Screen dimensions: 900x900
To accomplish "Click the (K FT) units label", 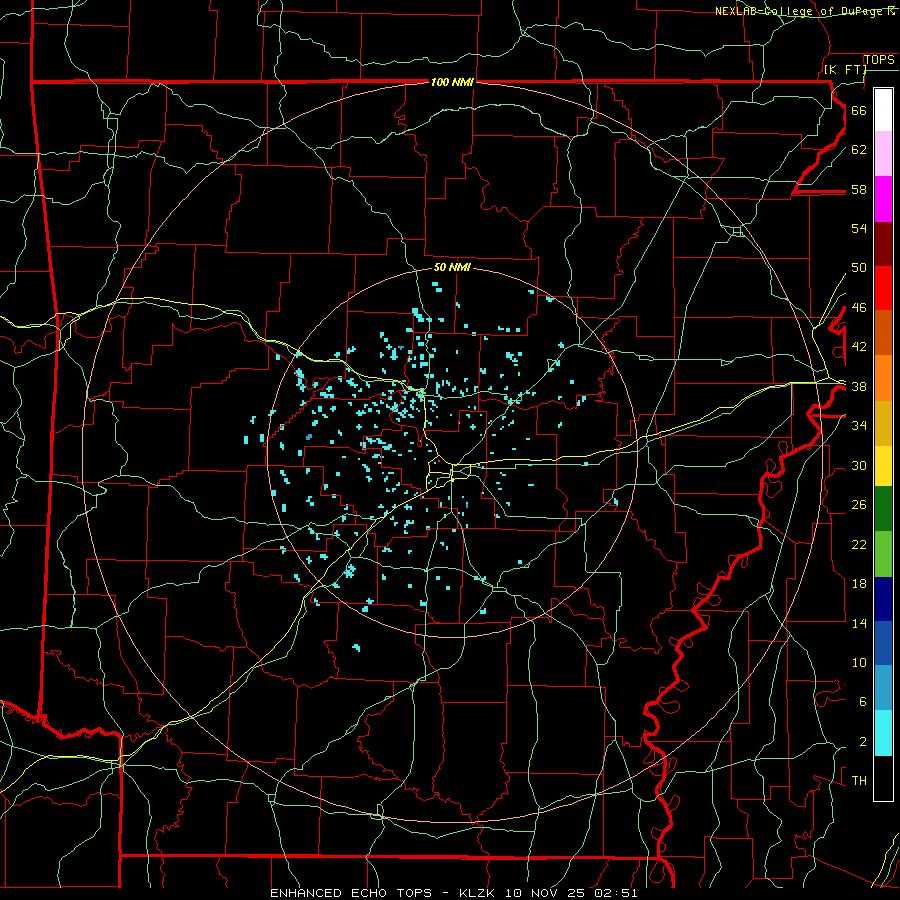I will tap(845, 69).
